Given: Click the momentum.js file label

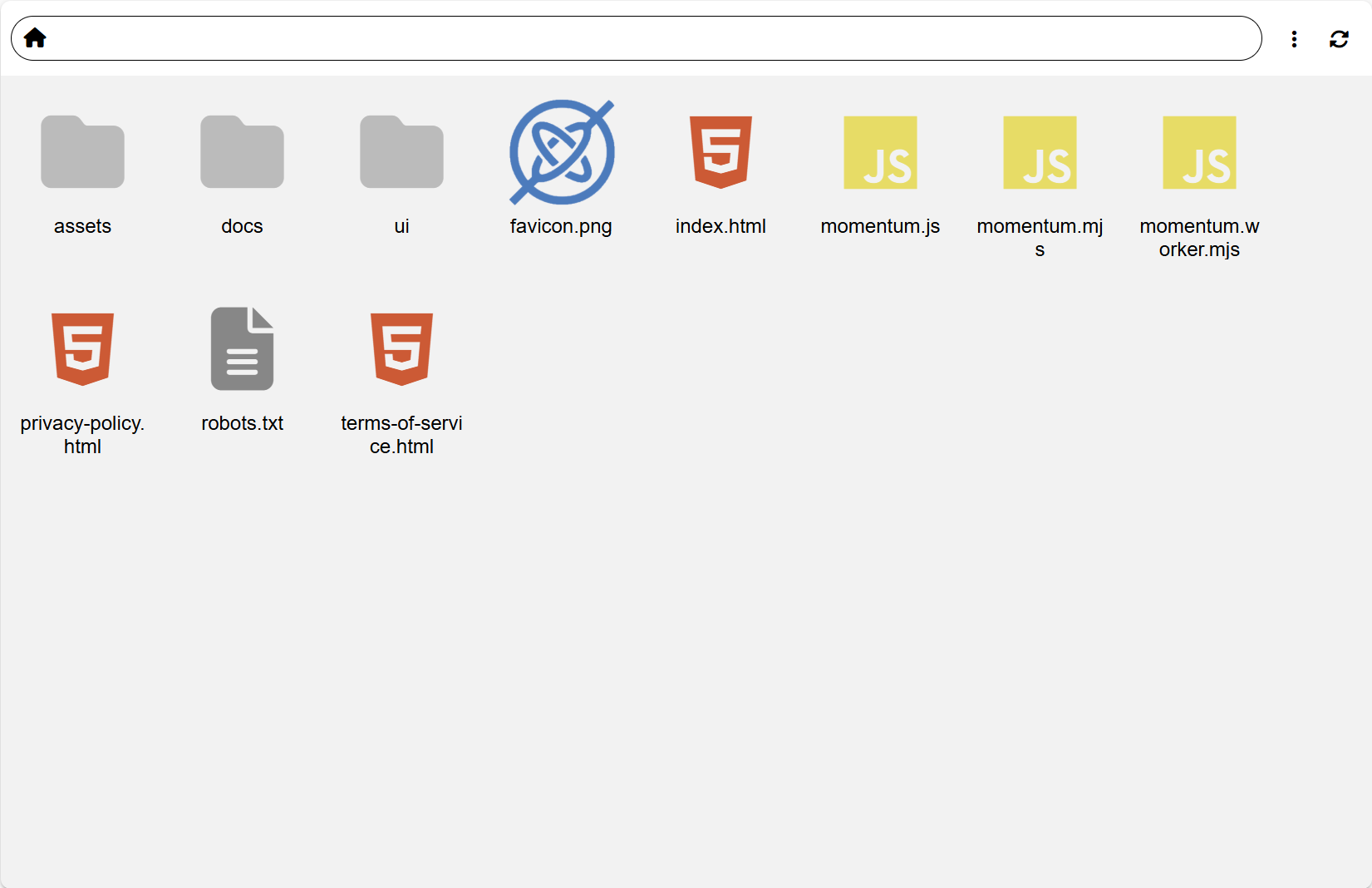Looking at the screenshot, I should point(879,225).
